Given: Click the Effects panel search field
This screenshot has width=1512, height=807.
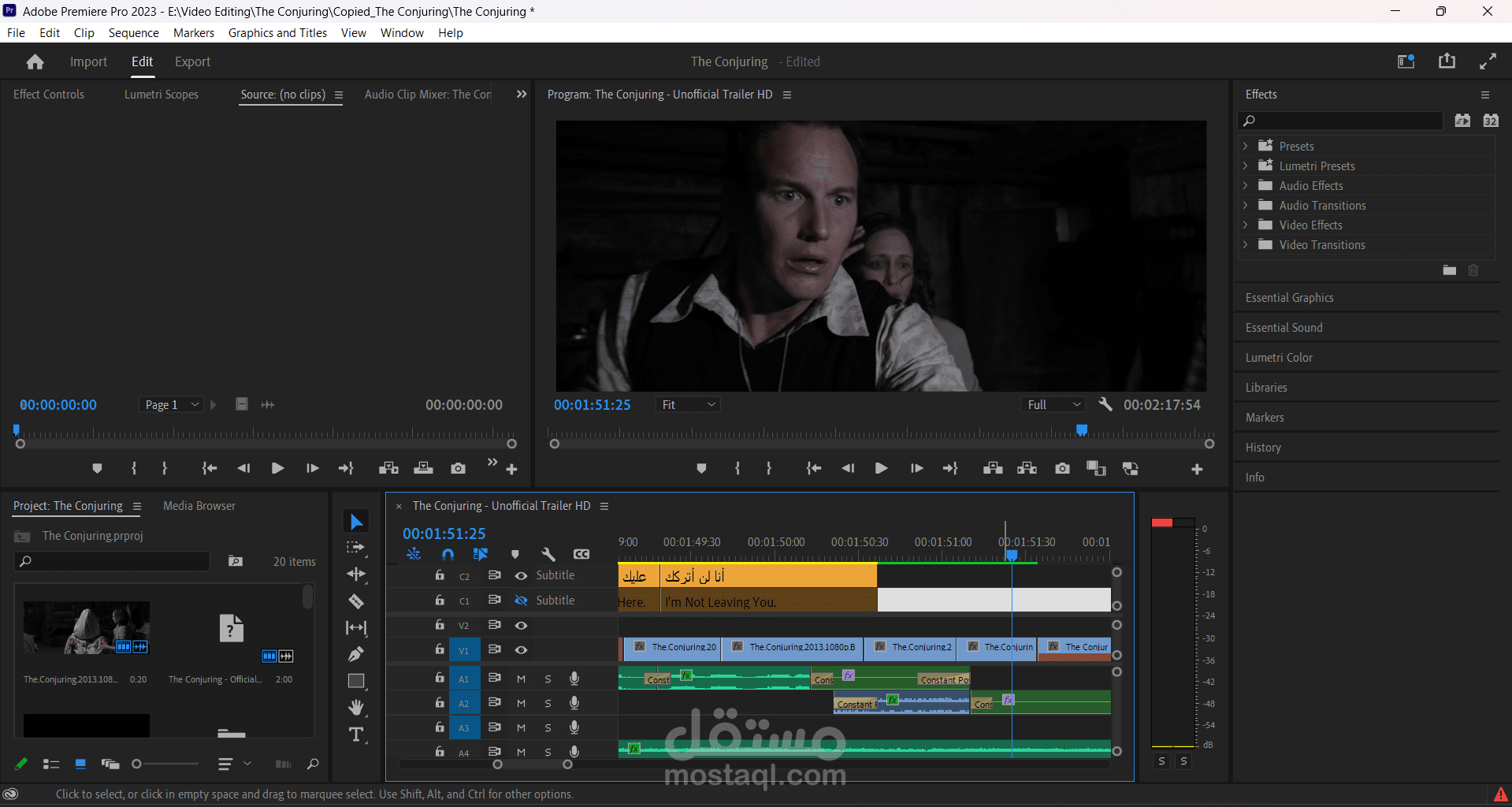Looking at the screenshot, I should [1341, 121].
